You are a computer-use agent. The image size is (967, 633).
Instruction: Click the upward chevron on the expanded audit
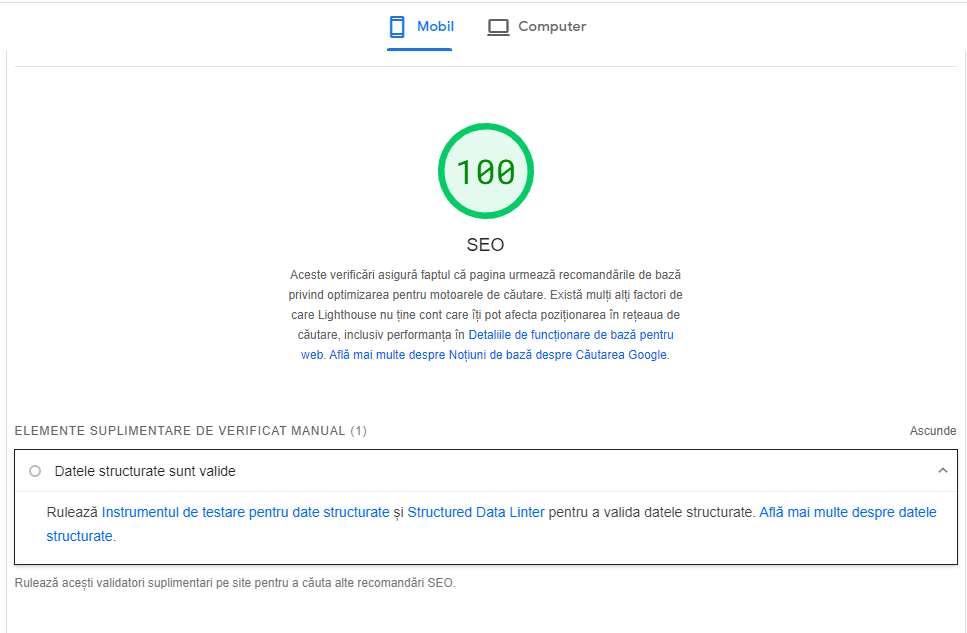[x=941, y=470]
